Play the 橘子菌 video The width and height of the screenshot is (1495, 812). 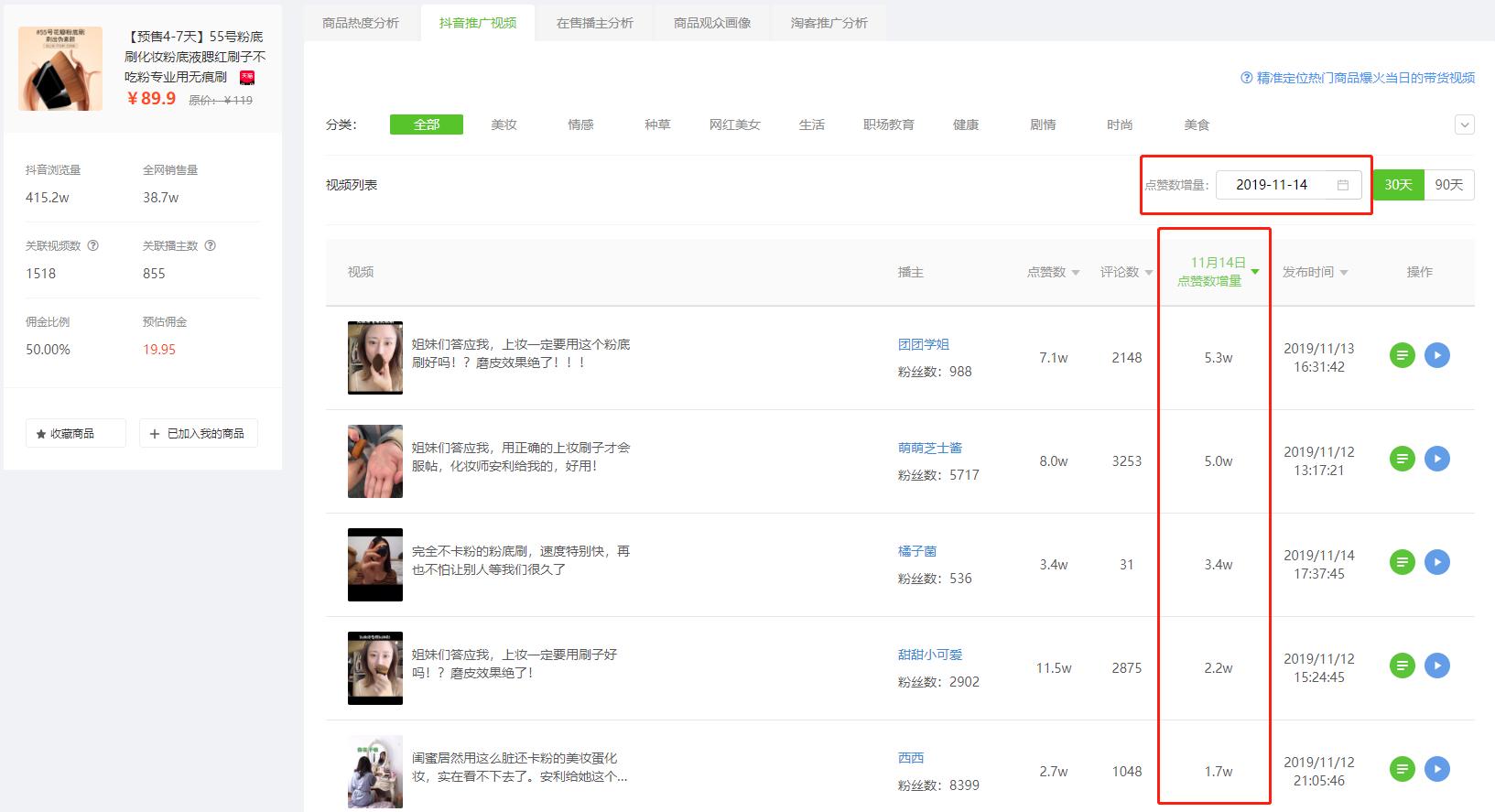tap(1436, 562)
